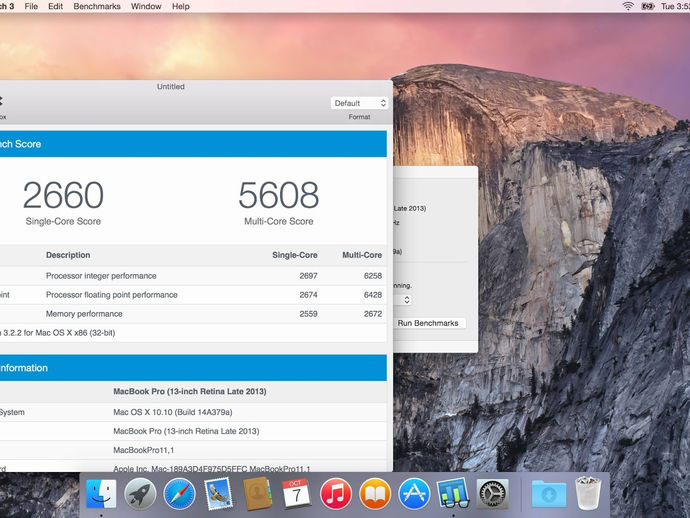Screen dimensions: 690x518
Task: Open the Benchmarks menu
Action: pos(97,6)
